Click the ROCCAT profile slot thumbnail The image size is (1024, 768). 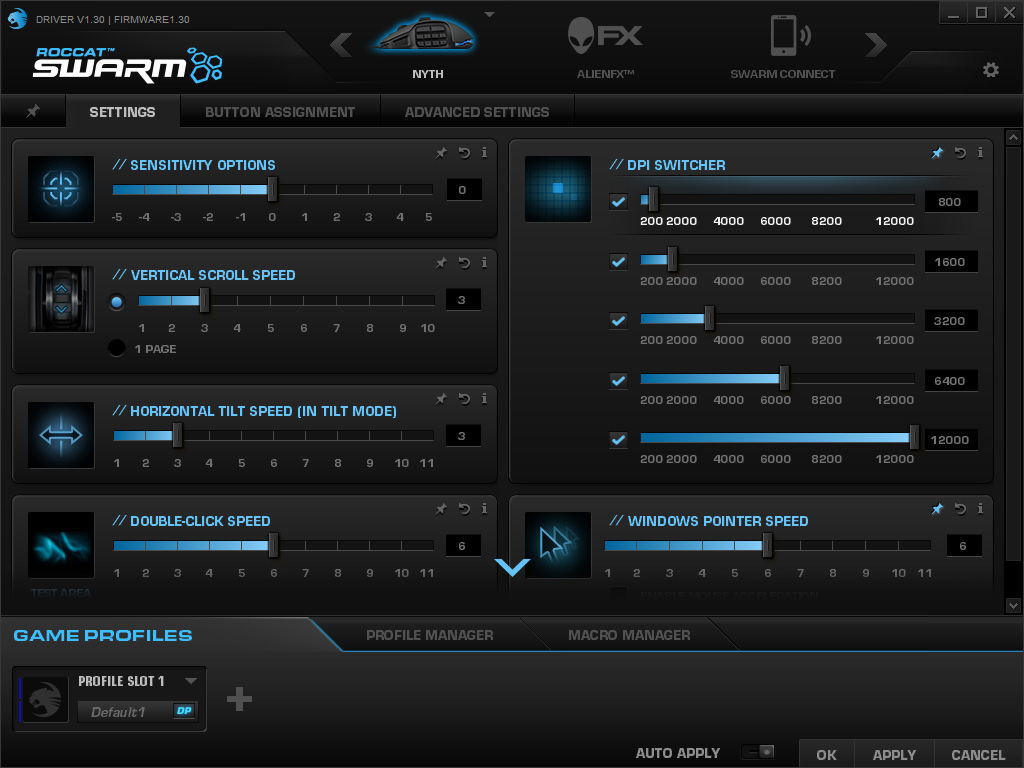44,699
